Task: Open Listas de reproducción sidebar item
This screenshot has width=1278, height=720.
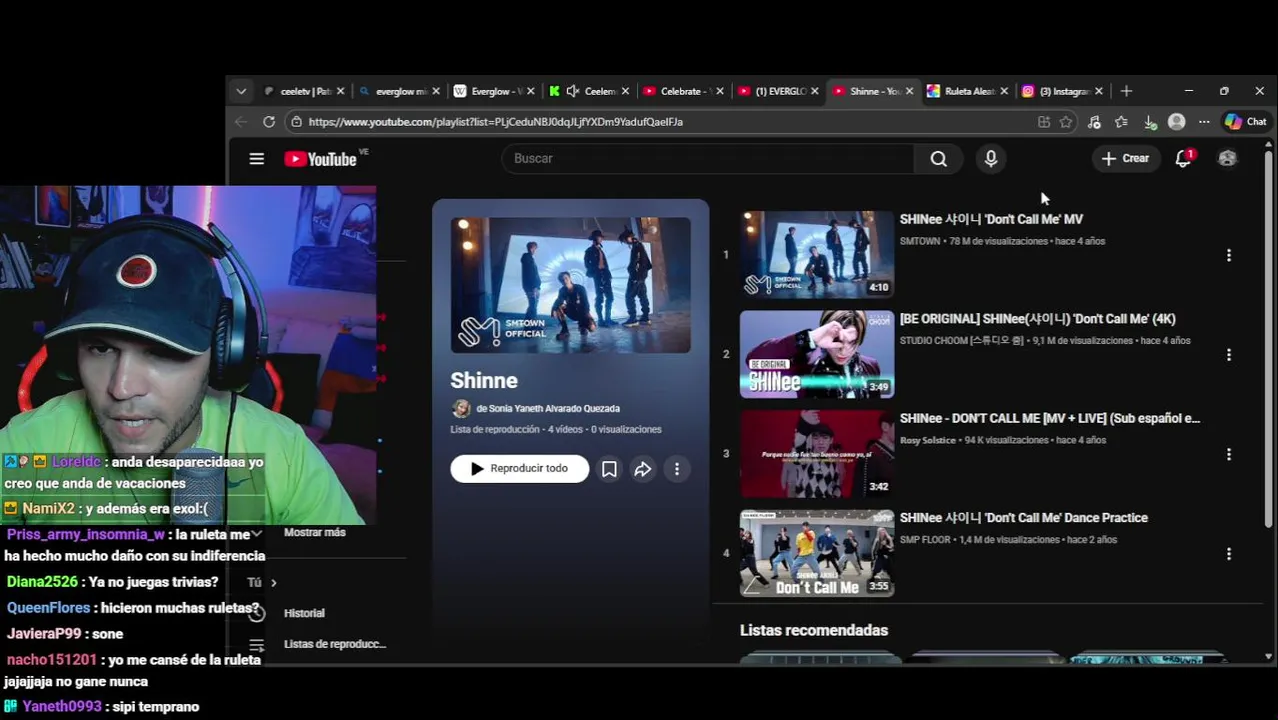Action: click(334, 644)
